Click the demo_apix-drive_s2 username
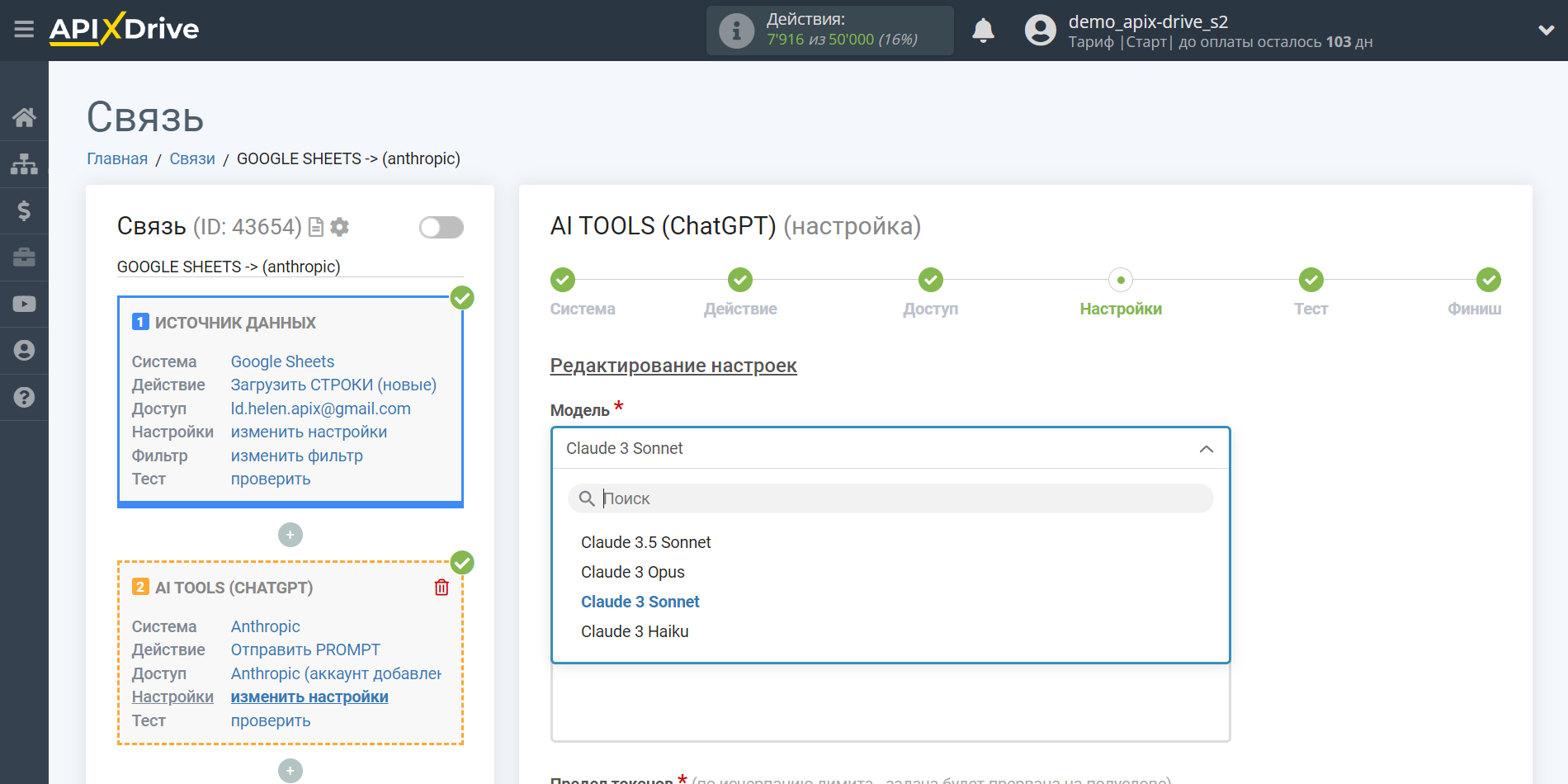 [1148, 21]
